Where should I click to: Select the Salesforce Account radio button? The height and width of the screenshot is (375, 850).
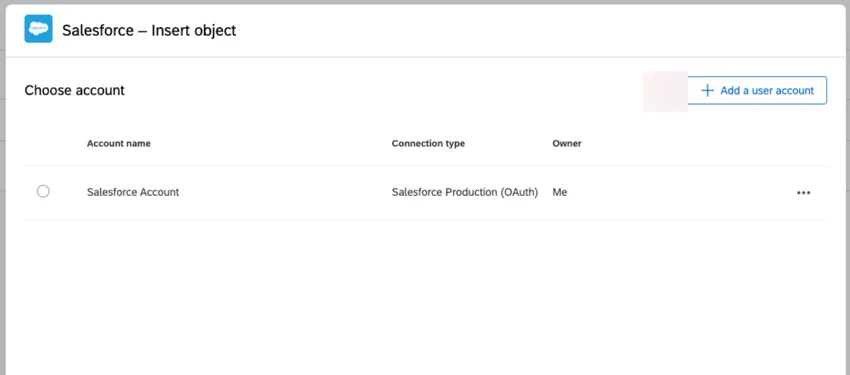(43, 191)
